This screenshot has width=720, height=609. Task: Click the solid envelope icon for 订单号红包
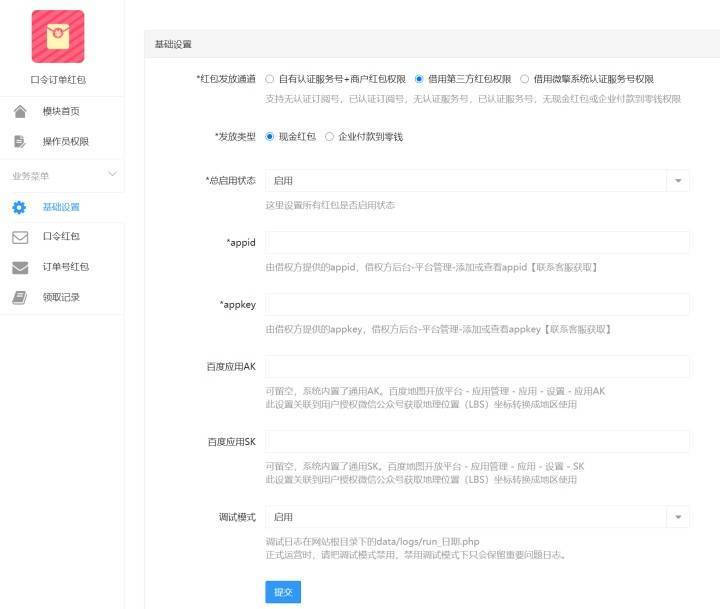pos(20,267)
